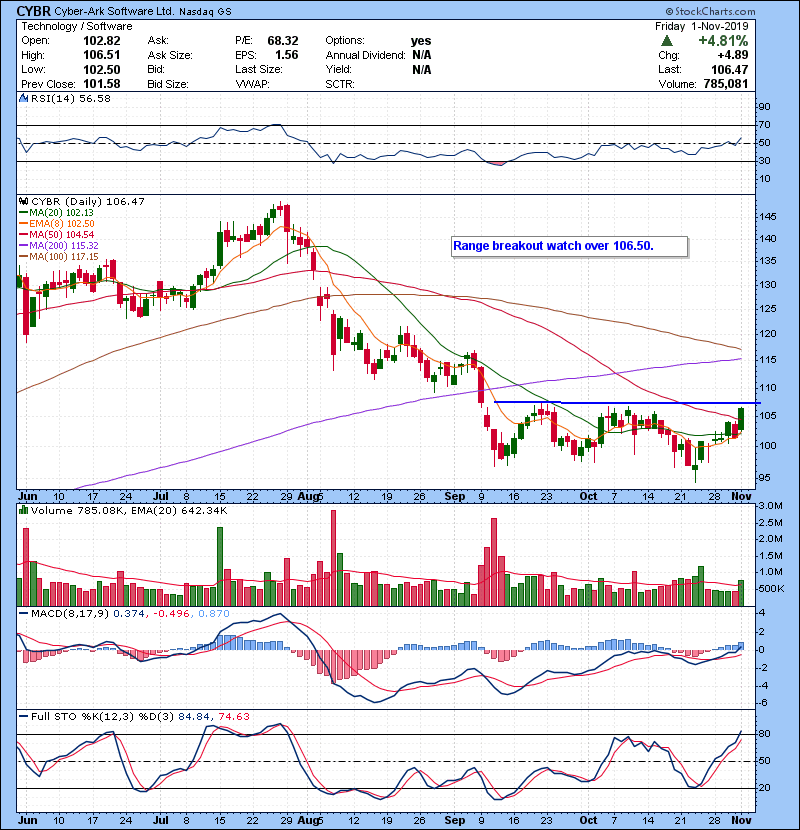
Task: Click the MACD(8,17,9) panel label
Action: coord(69,614)
